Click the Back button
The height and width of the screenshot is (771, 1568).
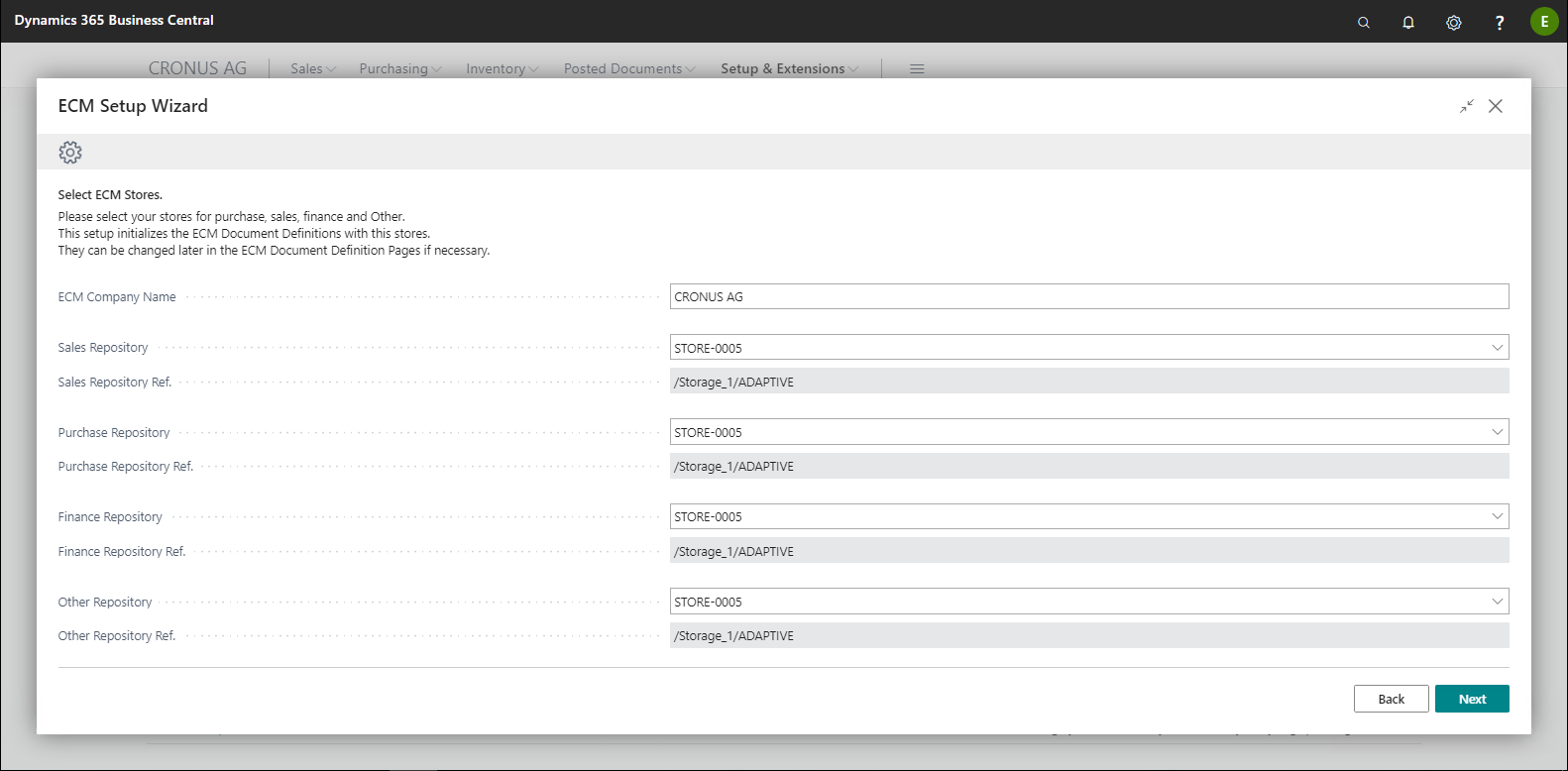[x=1391, y=699]
